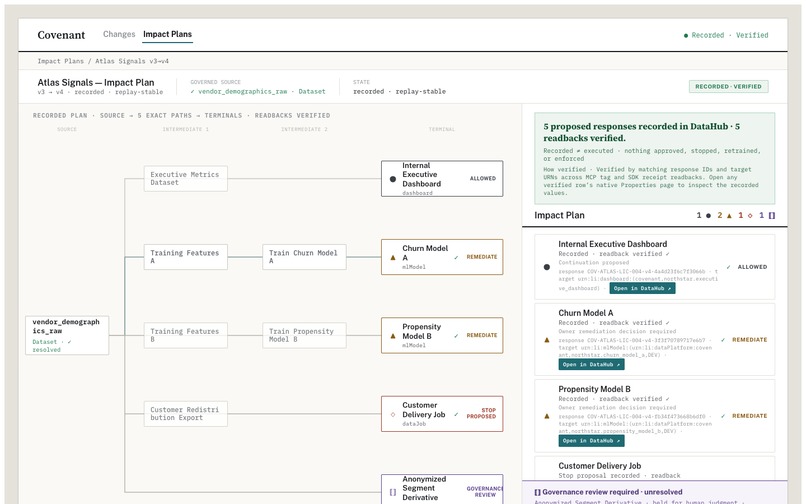The height and width of the screenshot is (504, 806).
Task: Click the RECORDED · VERIFIED badge
Action: tap(728, 86)
